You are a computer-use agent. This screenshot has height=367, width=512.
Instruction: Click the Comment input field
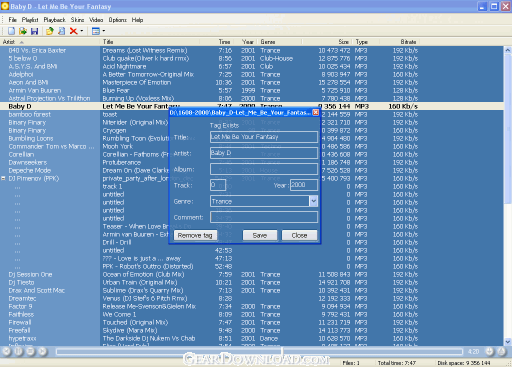[x=264, y=217]
